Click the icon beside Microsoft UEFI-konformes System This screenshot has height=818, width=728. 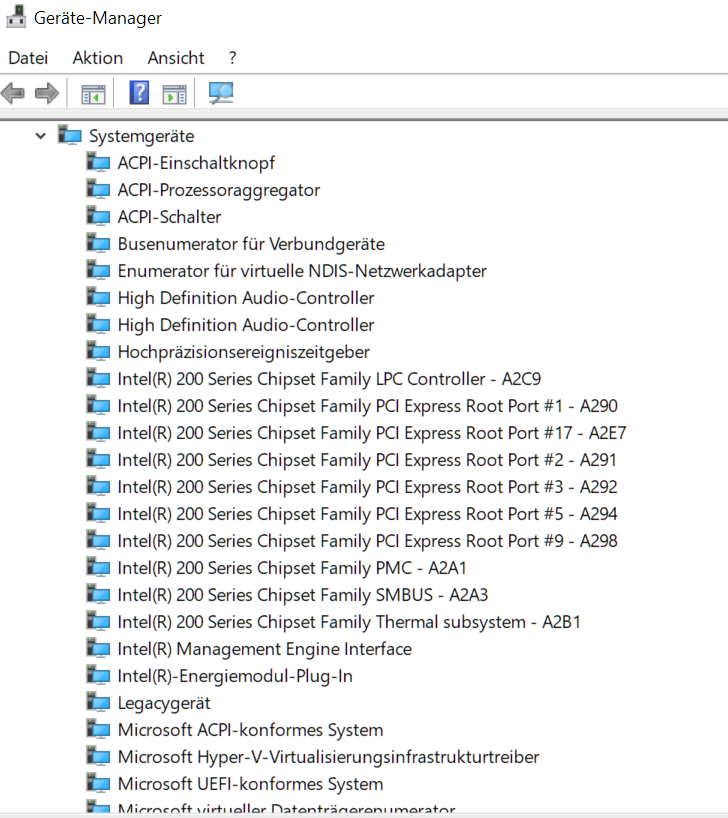coord(98,784)
